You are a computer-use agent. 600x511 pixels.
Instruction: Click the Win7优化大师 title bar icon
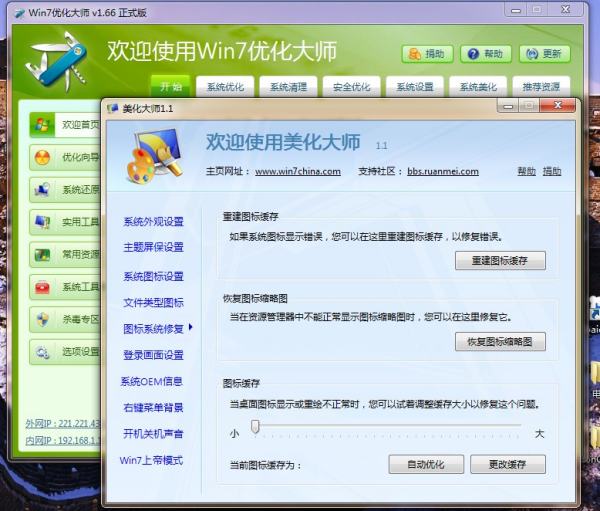[x=19, y=13]
